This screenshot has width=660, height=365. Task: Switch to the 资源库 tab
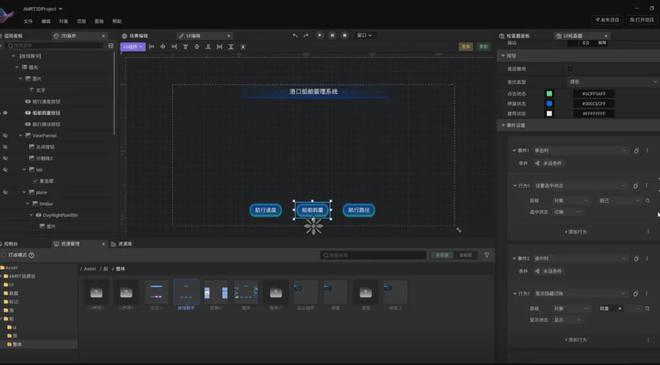(x=121, y=244)
